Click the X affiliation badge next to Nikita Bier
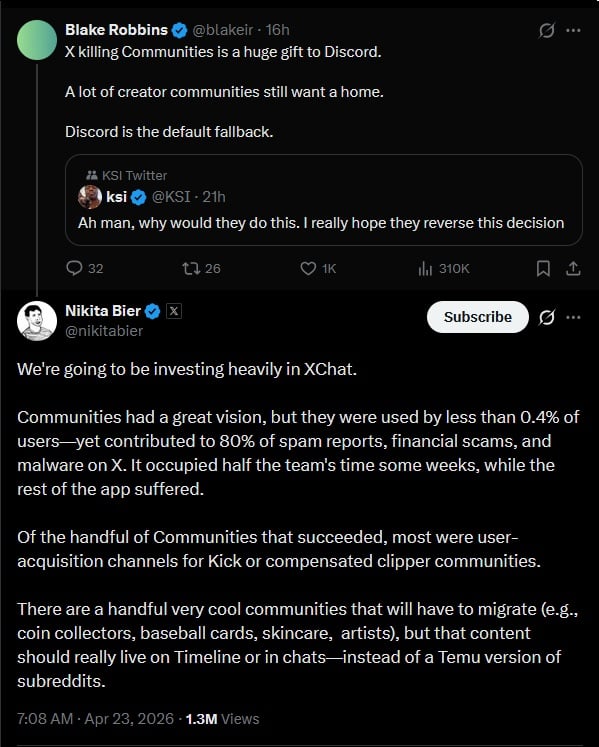This screenshot has width=599, height=747. click(x=174, y=311)
